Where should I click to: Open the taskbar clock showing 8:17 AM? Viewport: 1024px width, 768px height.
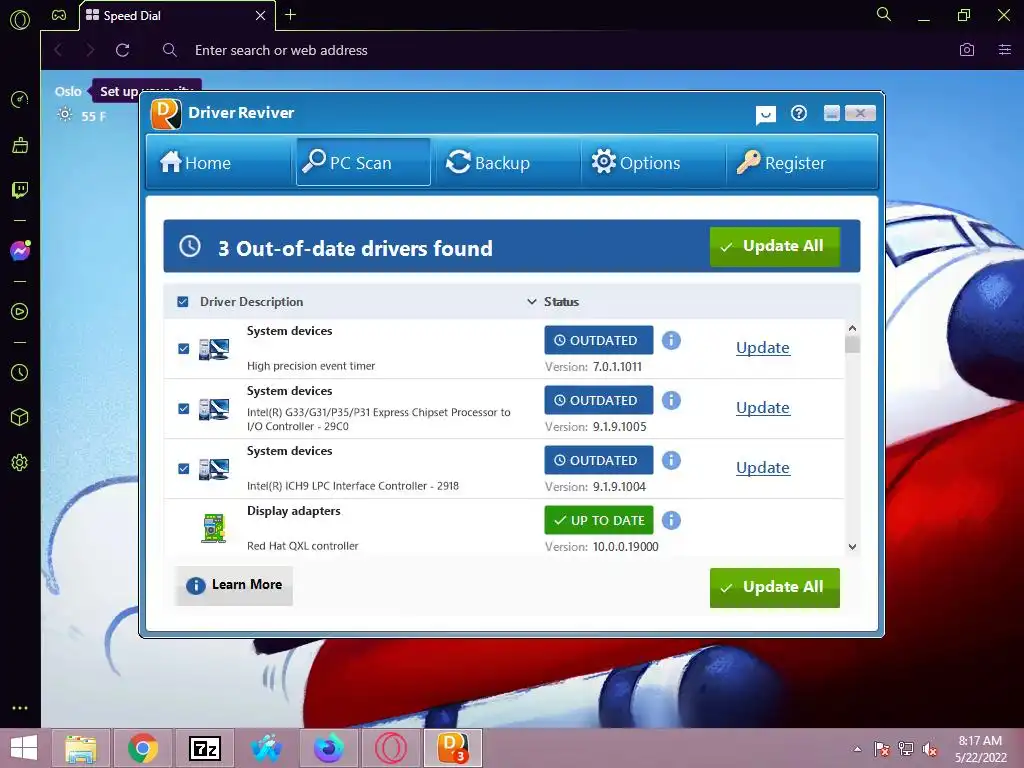click(980, 749)
